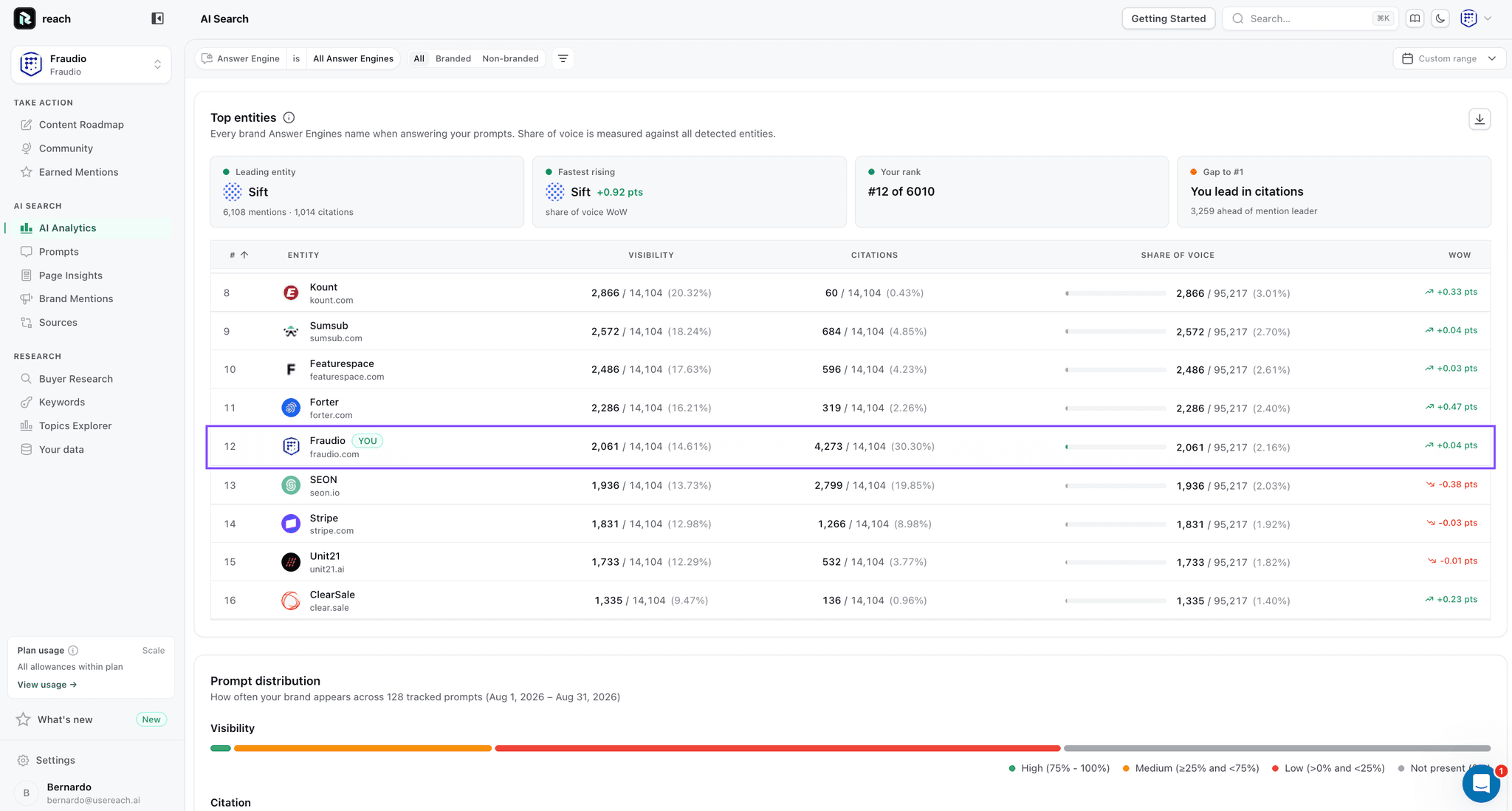
Task: Collapse the sidebar with the panel icon
Action: [x=157, y=18]
